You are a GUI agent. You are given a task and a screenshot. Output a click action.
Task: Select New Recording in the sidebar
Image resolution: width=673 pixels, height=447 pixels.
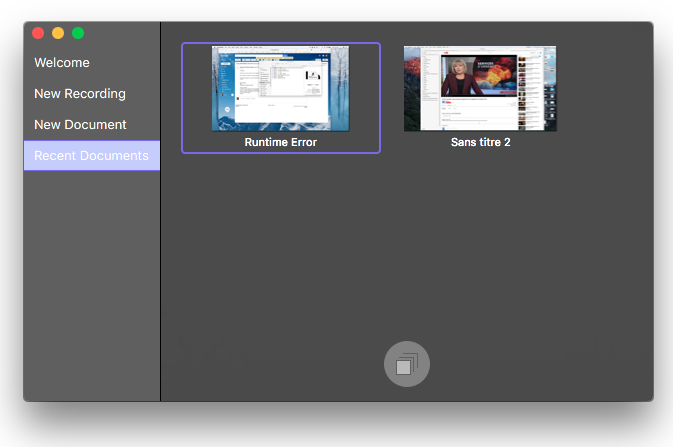click(80, 94)
